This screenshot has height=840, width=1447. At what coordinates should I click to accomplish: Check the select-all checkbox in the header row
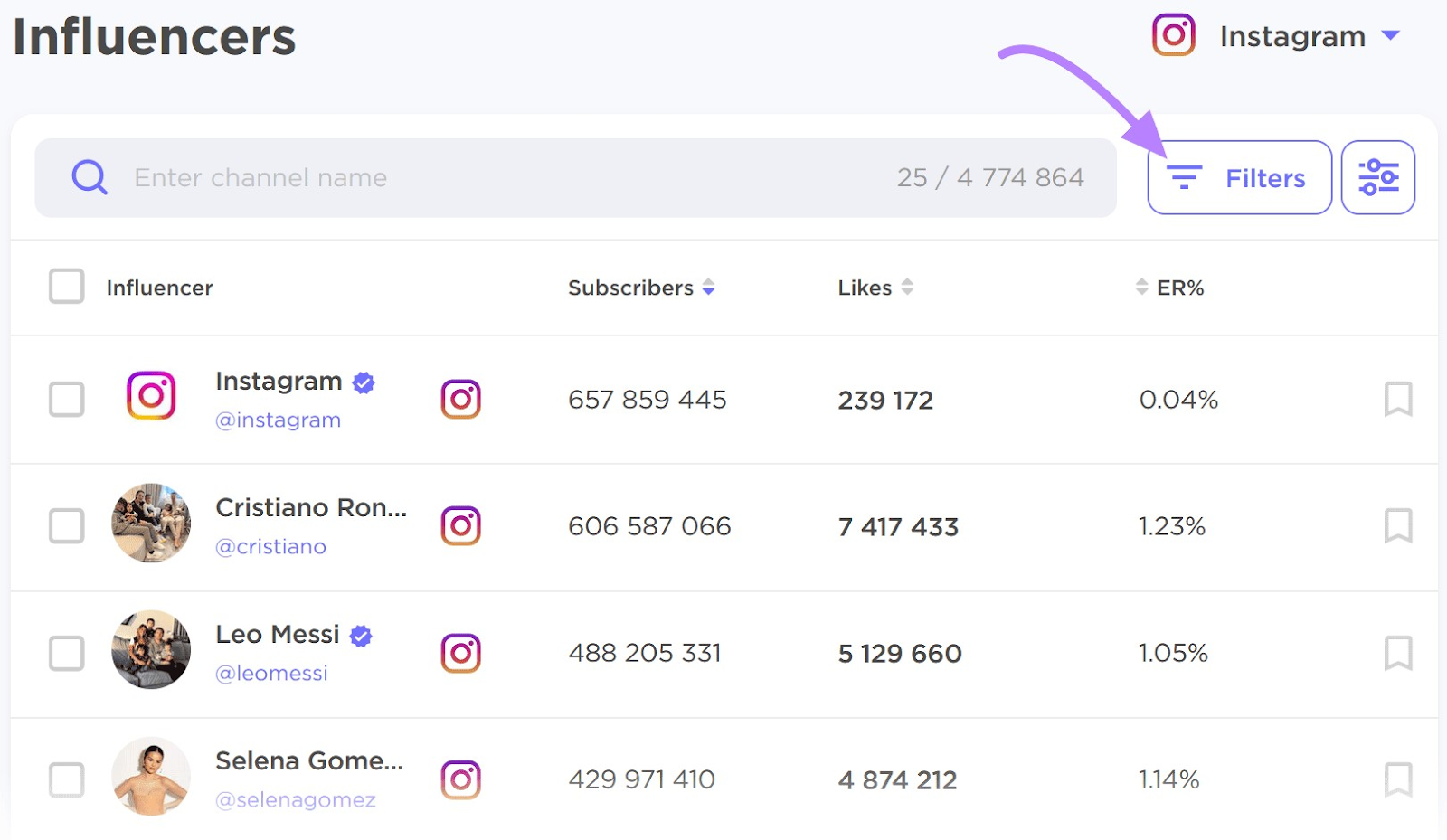point(66,287)
